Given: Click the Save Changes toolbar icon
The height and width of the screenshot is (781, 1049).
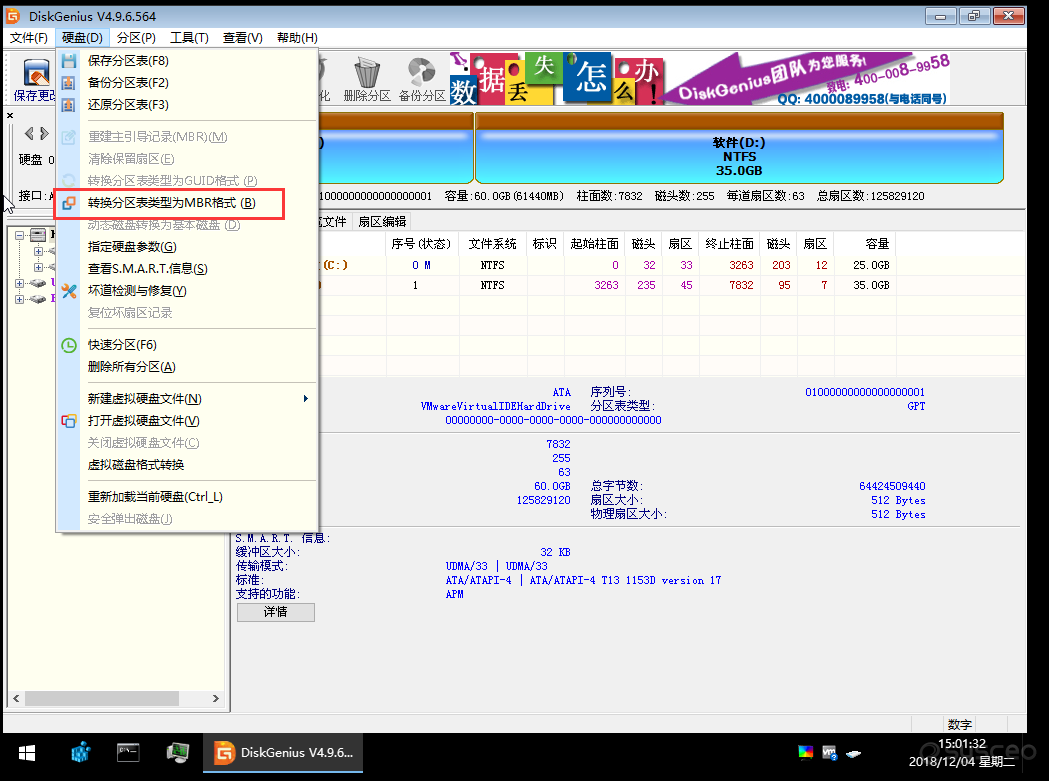Looking at the screenshot, I should pos(36,80).
